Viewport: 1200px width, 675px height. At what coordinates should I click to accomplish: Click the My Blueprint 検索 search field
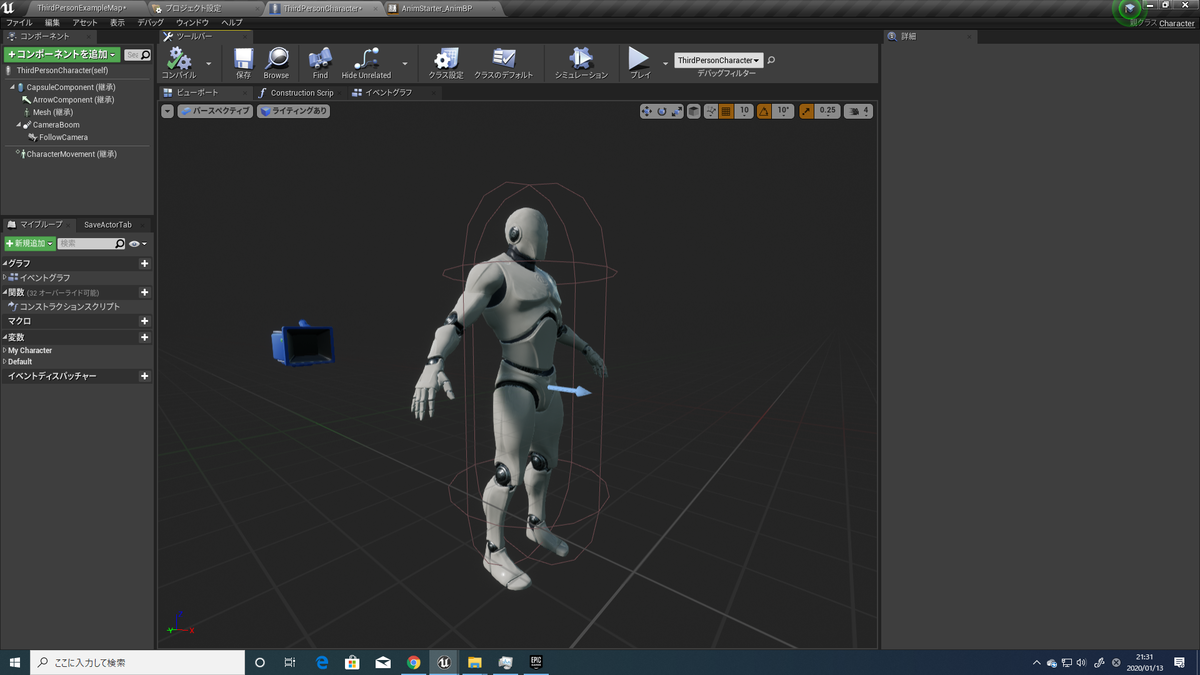click(86, 244)
